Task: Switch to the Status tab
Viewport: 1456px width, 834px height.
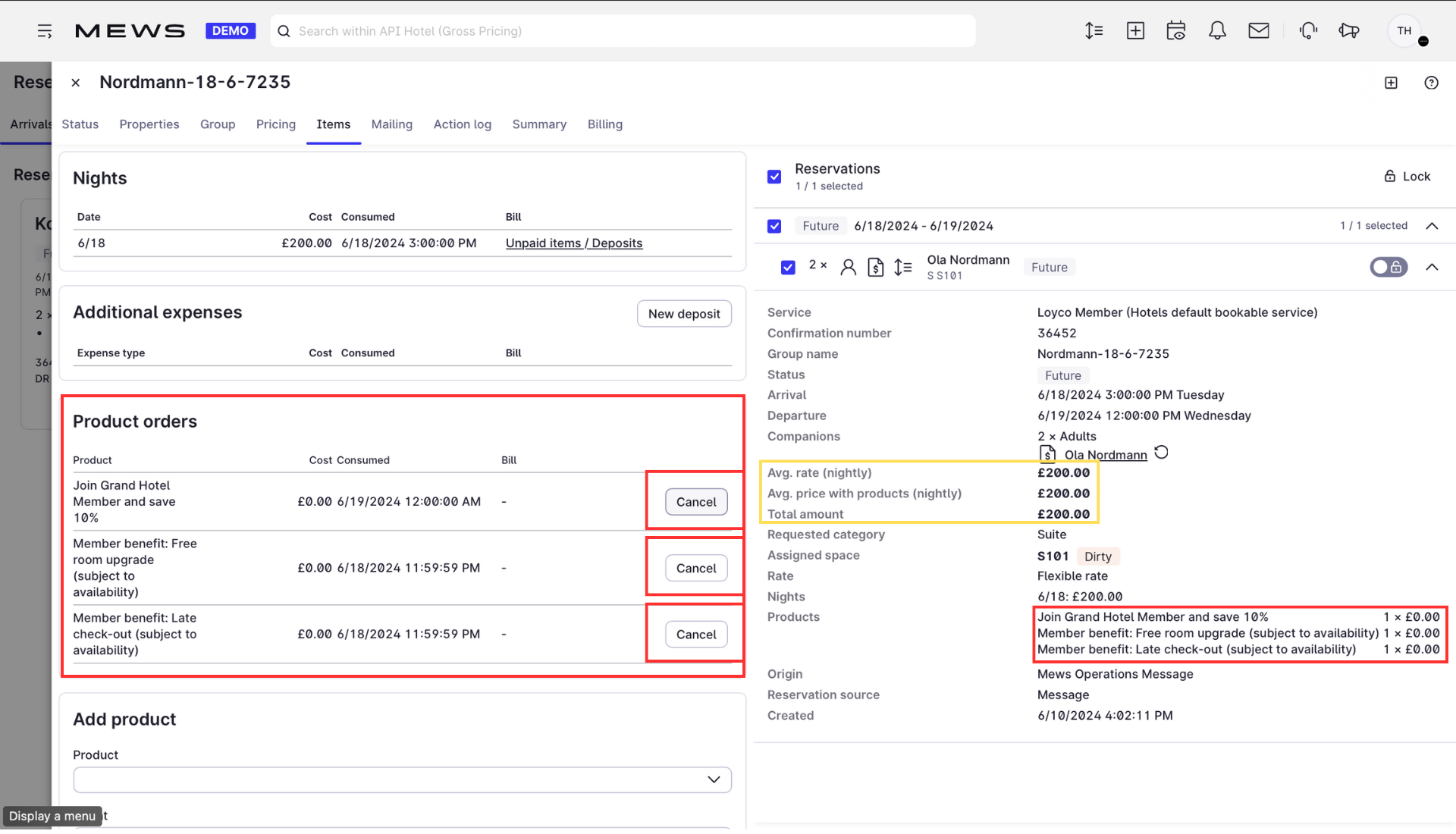Action: (80, 124)
